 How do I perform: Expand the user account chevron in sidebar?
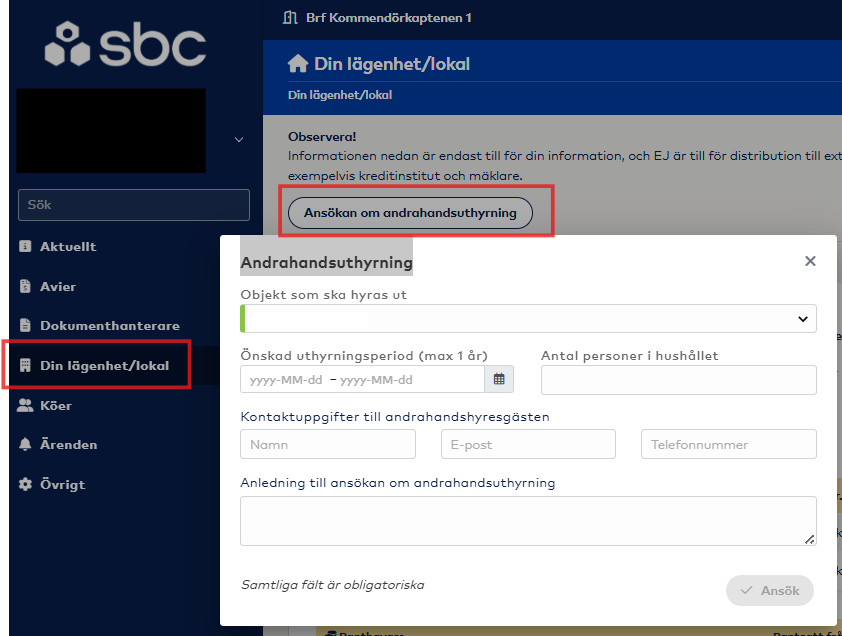(238, 140)
